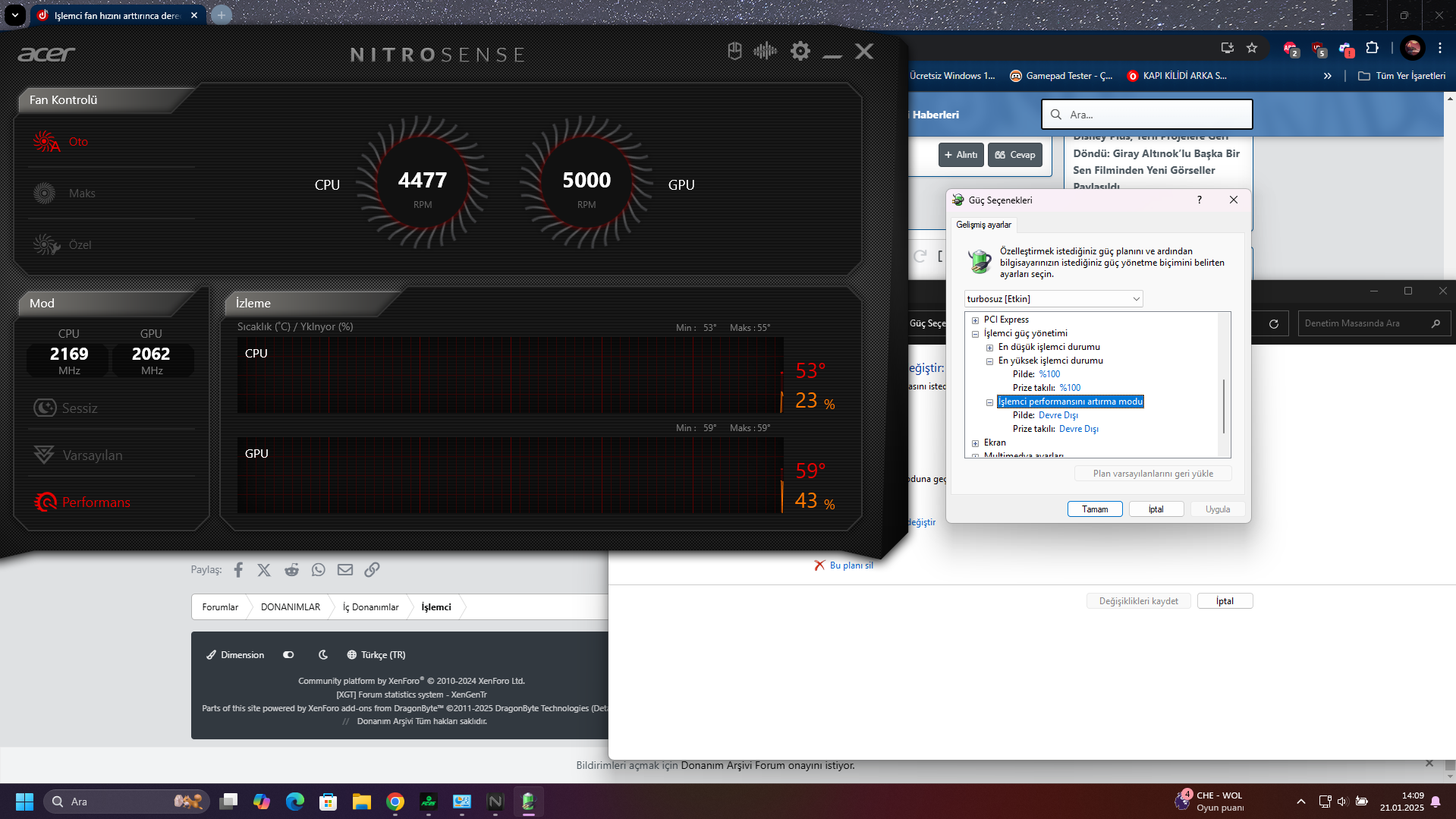Expand PCI Express tree node
The image size is (1456, 819).
click(x=975, y=320)
